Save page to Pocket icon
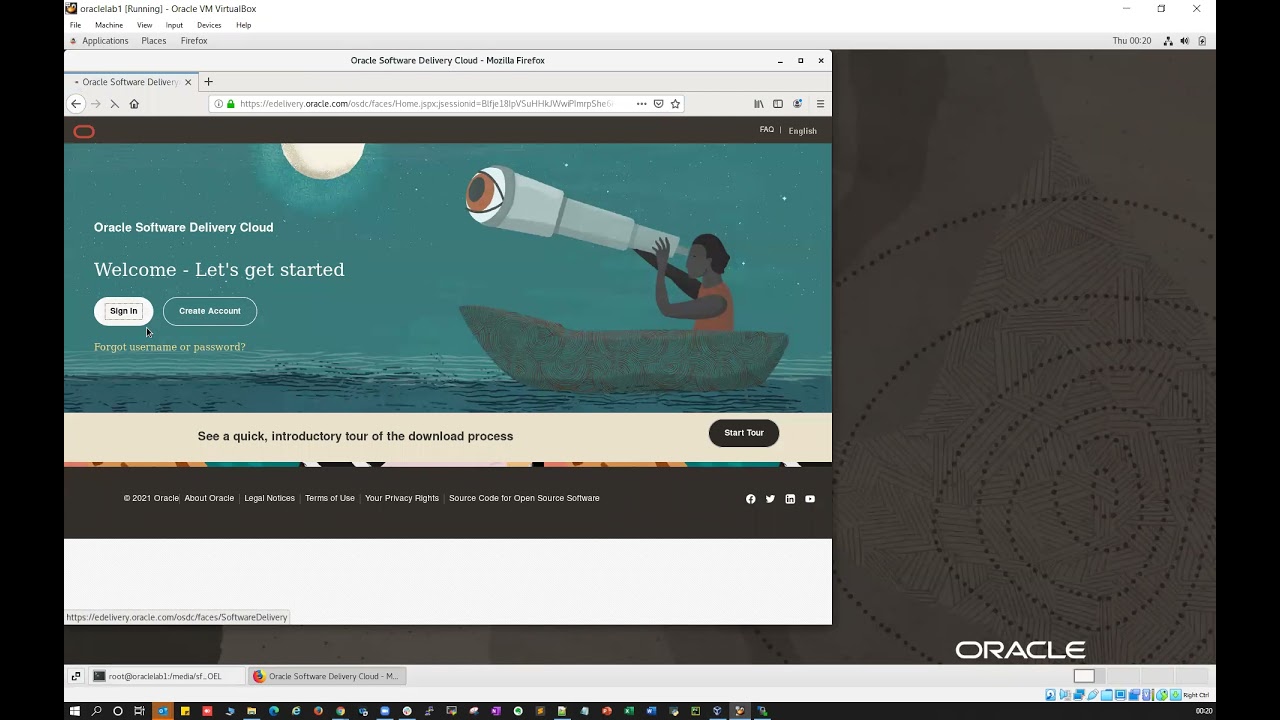Viewport: 1280px width, 720px height. (x=658, y=104)
